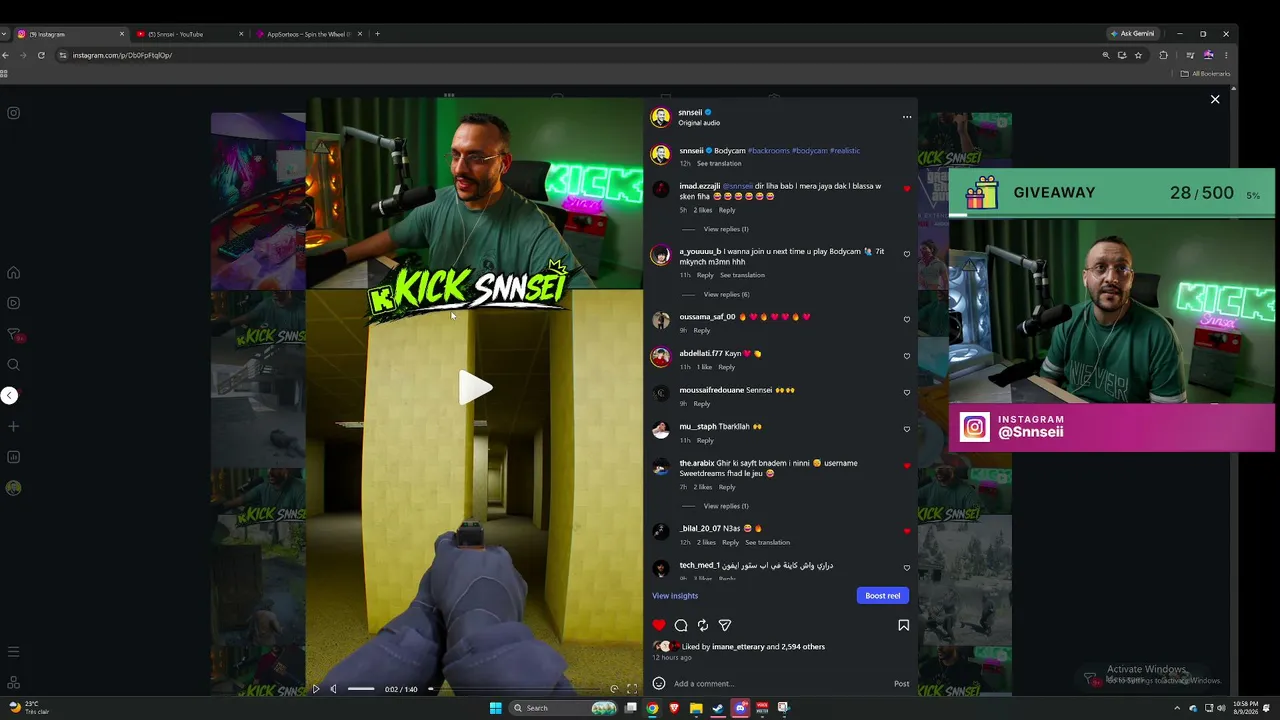Go to the previous post arrow
1280x720 pixels.
[9, 396]
